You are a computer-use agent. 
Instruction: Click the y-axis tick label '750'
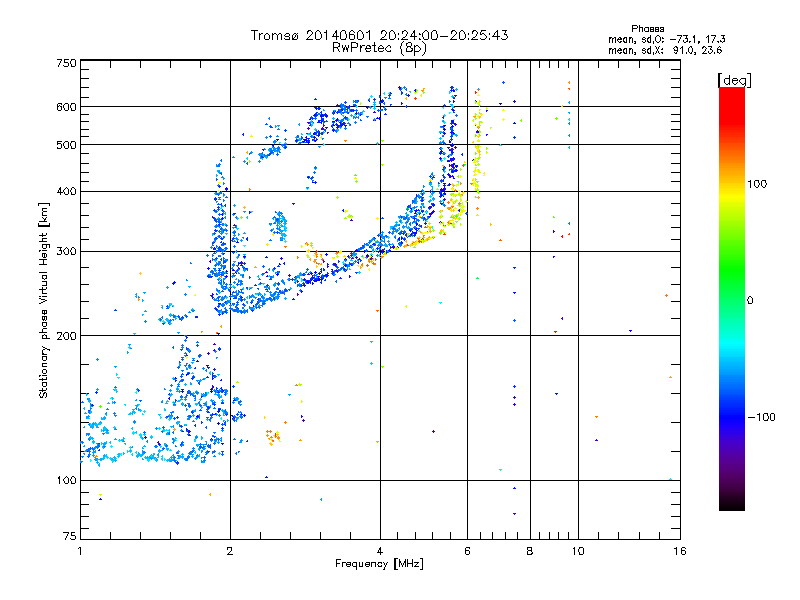(66, 63)
